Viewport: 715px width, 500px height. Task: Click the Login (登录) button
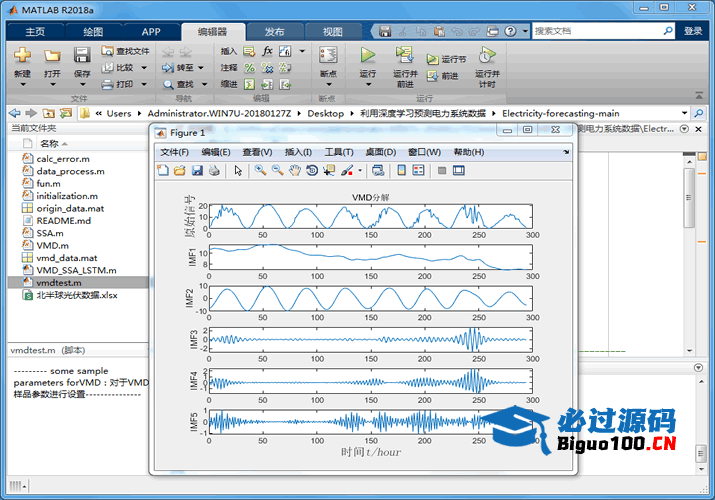(692, 31)
